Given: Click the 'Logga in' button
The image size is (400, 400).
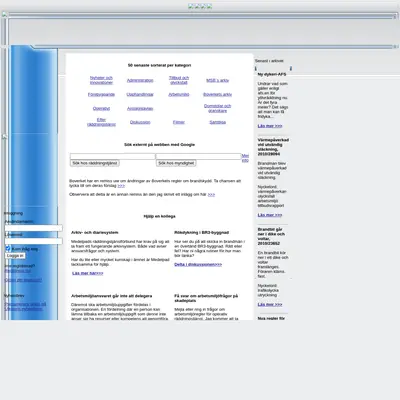Looking at the screenshot, I should (x=15, y=256).
